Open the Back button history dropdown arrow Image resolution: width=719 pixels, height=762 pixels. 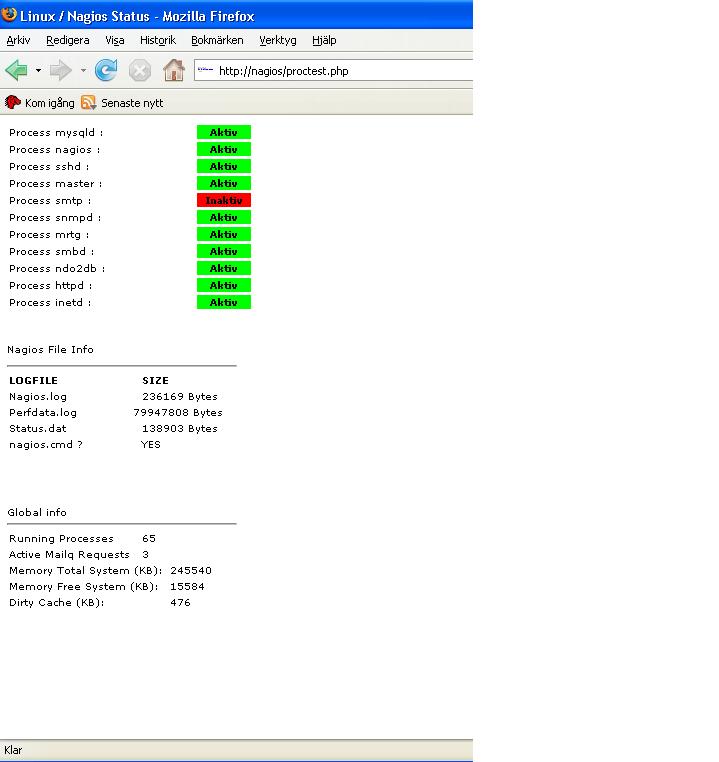(x=38, y=71)
